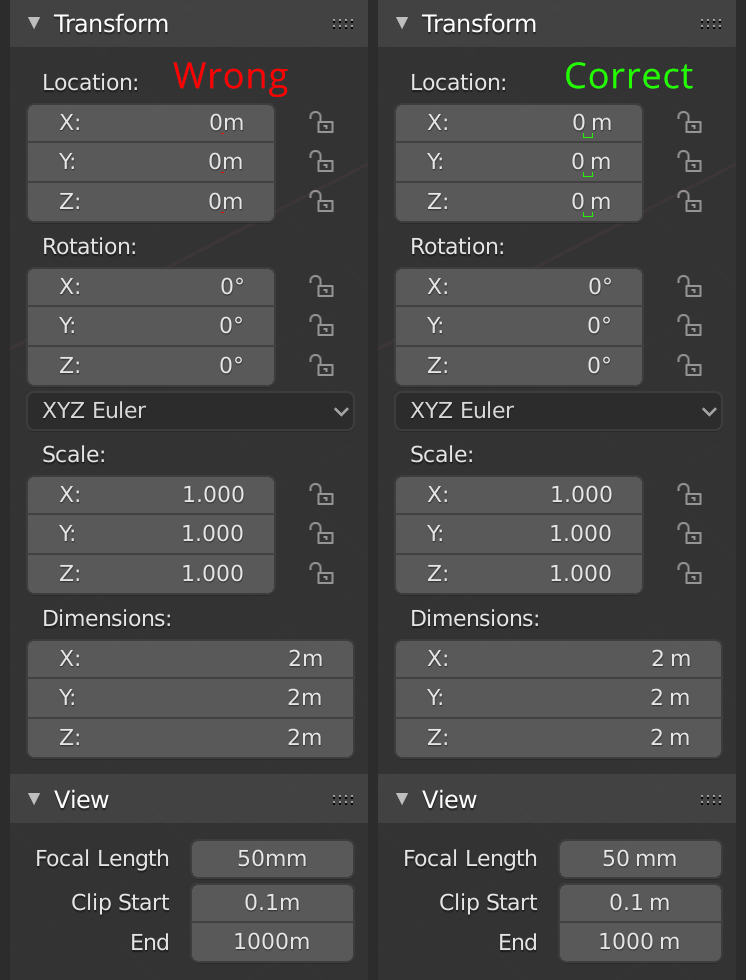This screenshot has height=980, width=746.
Task: Toggle Location X lock in left panel
Action: coord(321,122)
